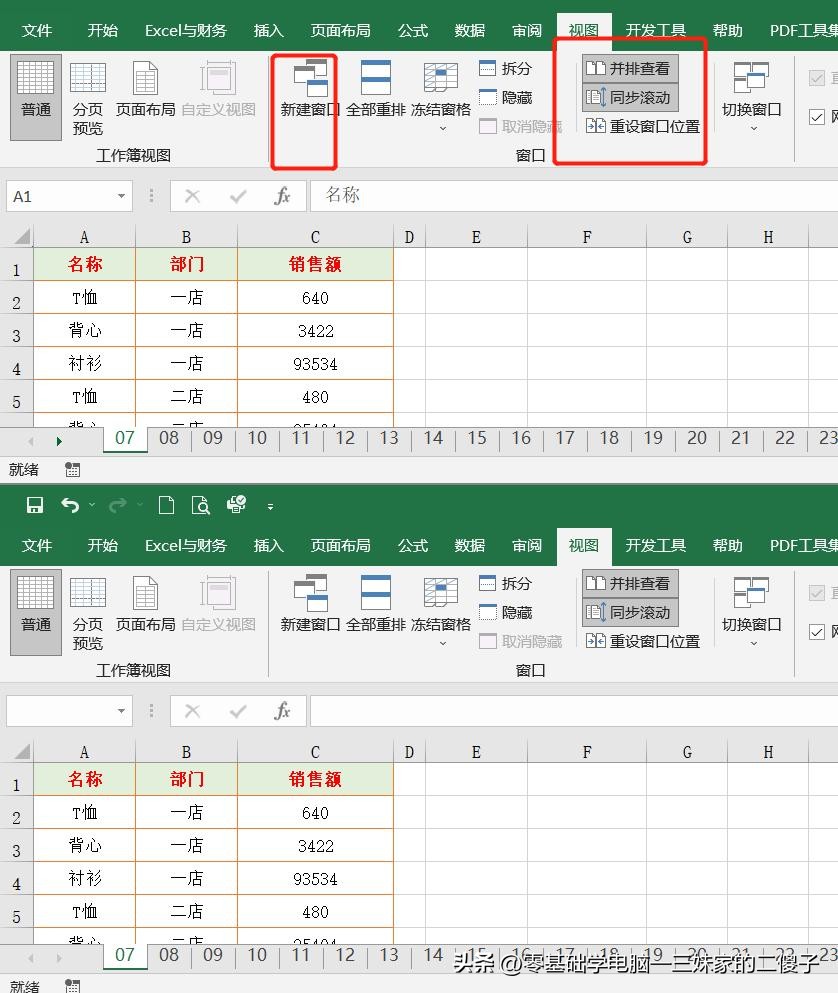838x993 pixels.
Task: Open Customize Quick Access Toolbar dropdown
Action: point(270,507)
